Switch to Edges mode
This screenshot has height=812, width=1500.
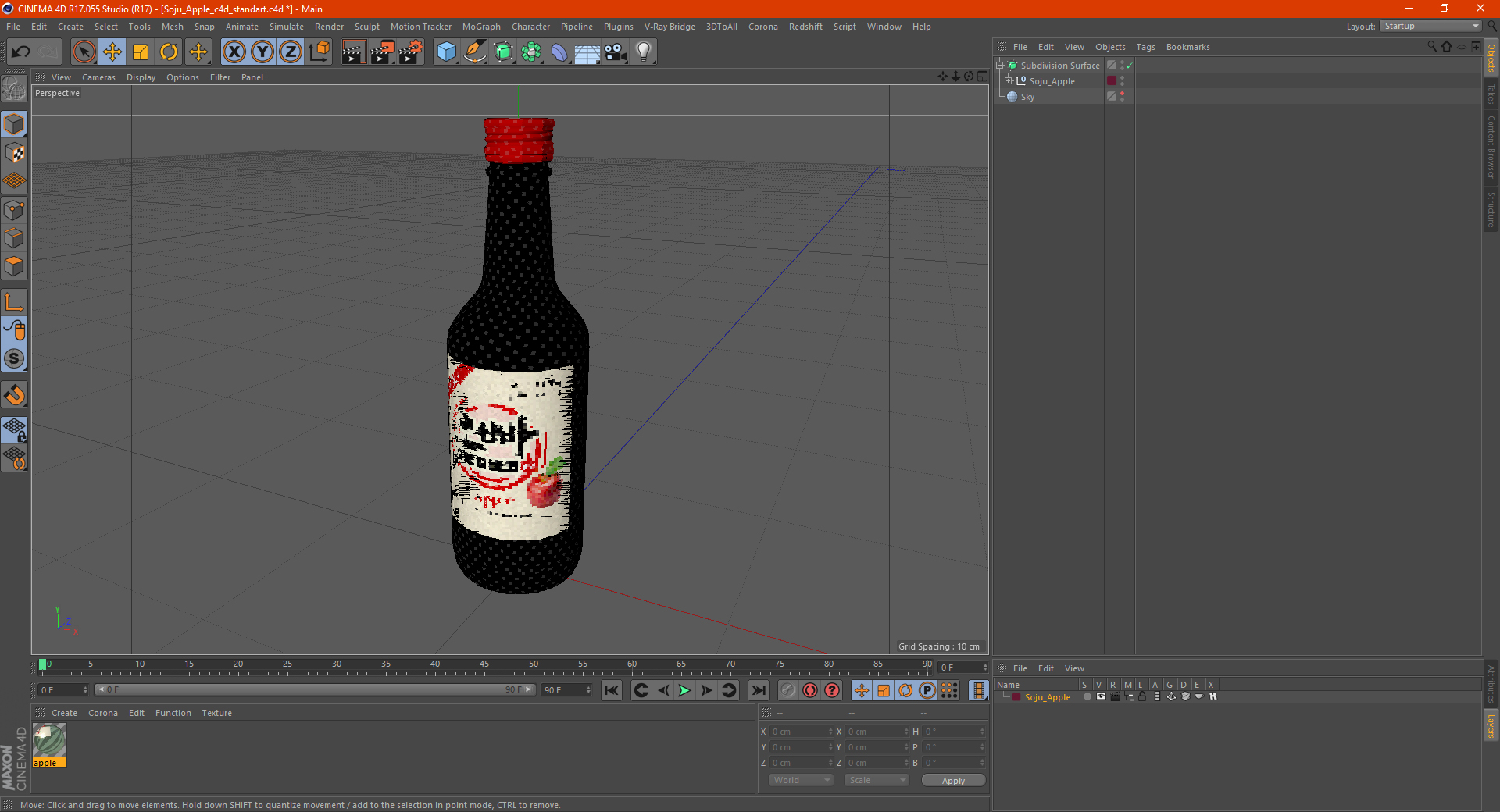coord(14,238)
